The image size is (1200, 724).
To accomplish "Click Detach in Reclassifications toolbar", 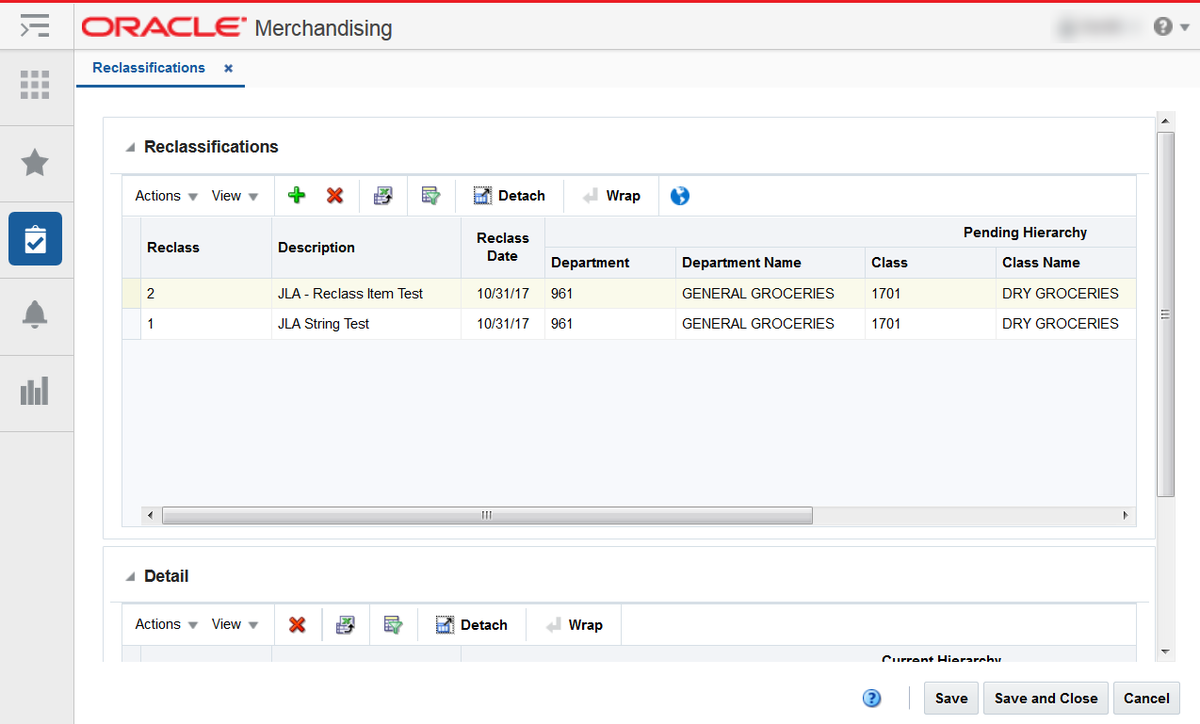I will point(509,196).
